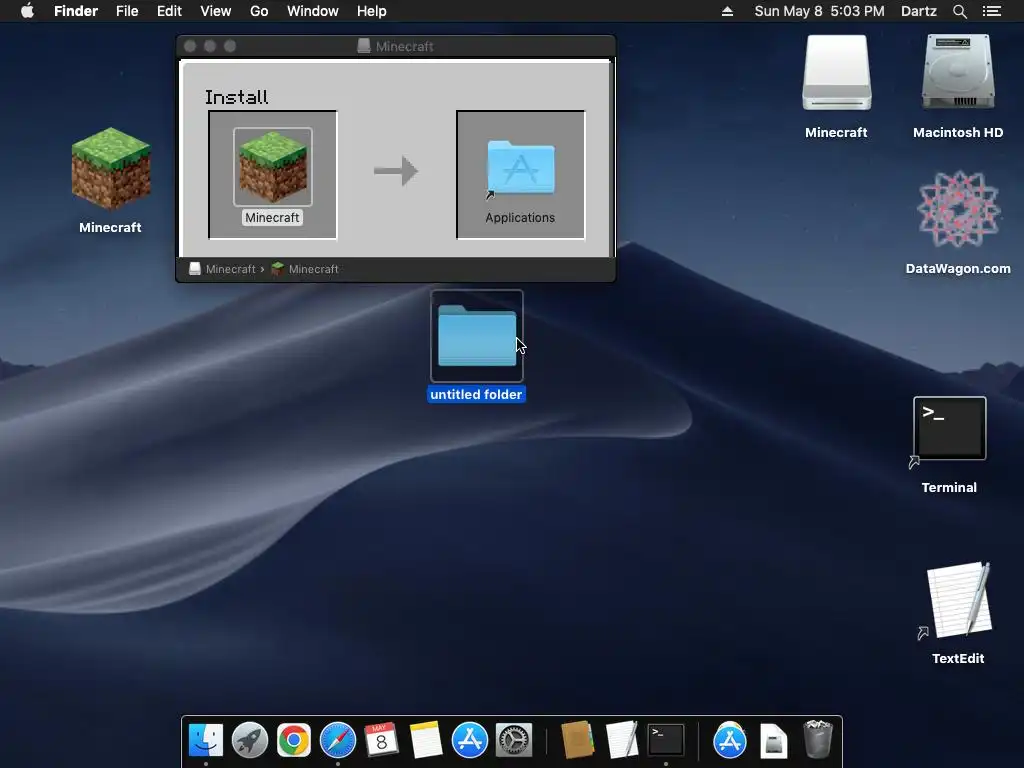Open the disk image file in Dock
Screen dimensions: 1024x768
[773, 742]
